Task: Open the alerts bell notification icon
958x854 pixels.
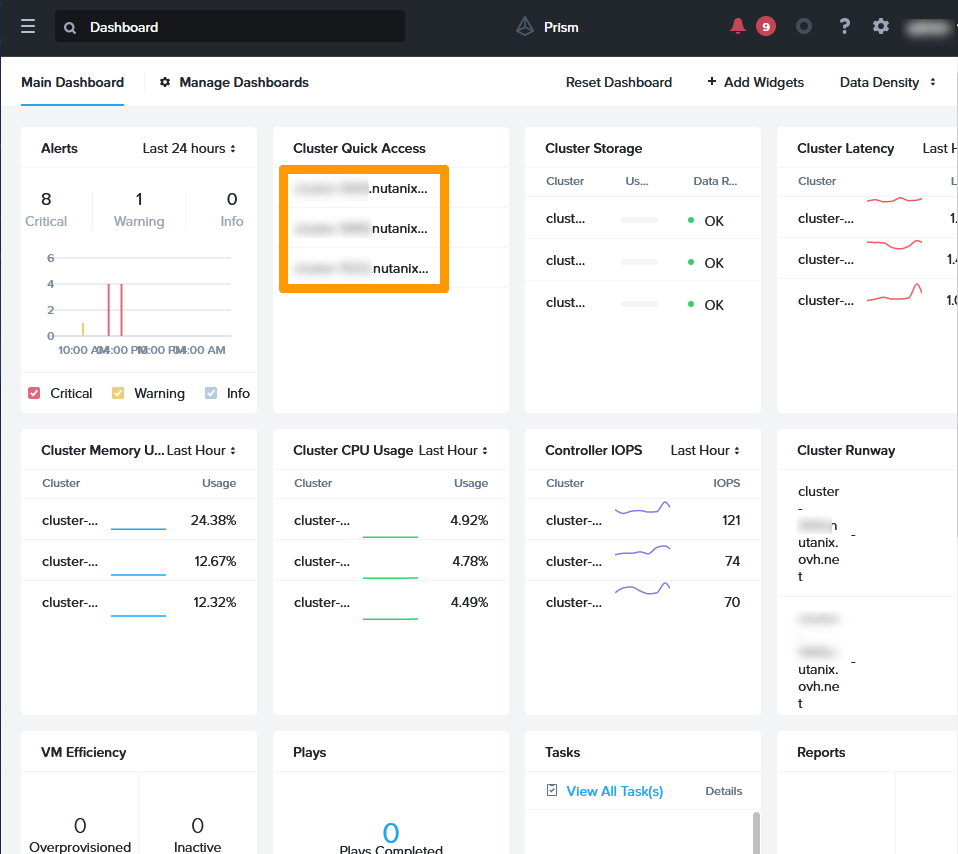Action: (740, 27)
